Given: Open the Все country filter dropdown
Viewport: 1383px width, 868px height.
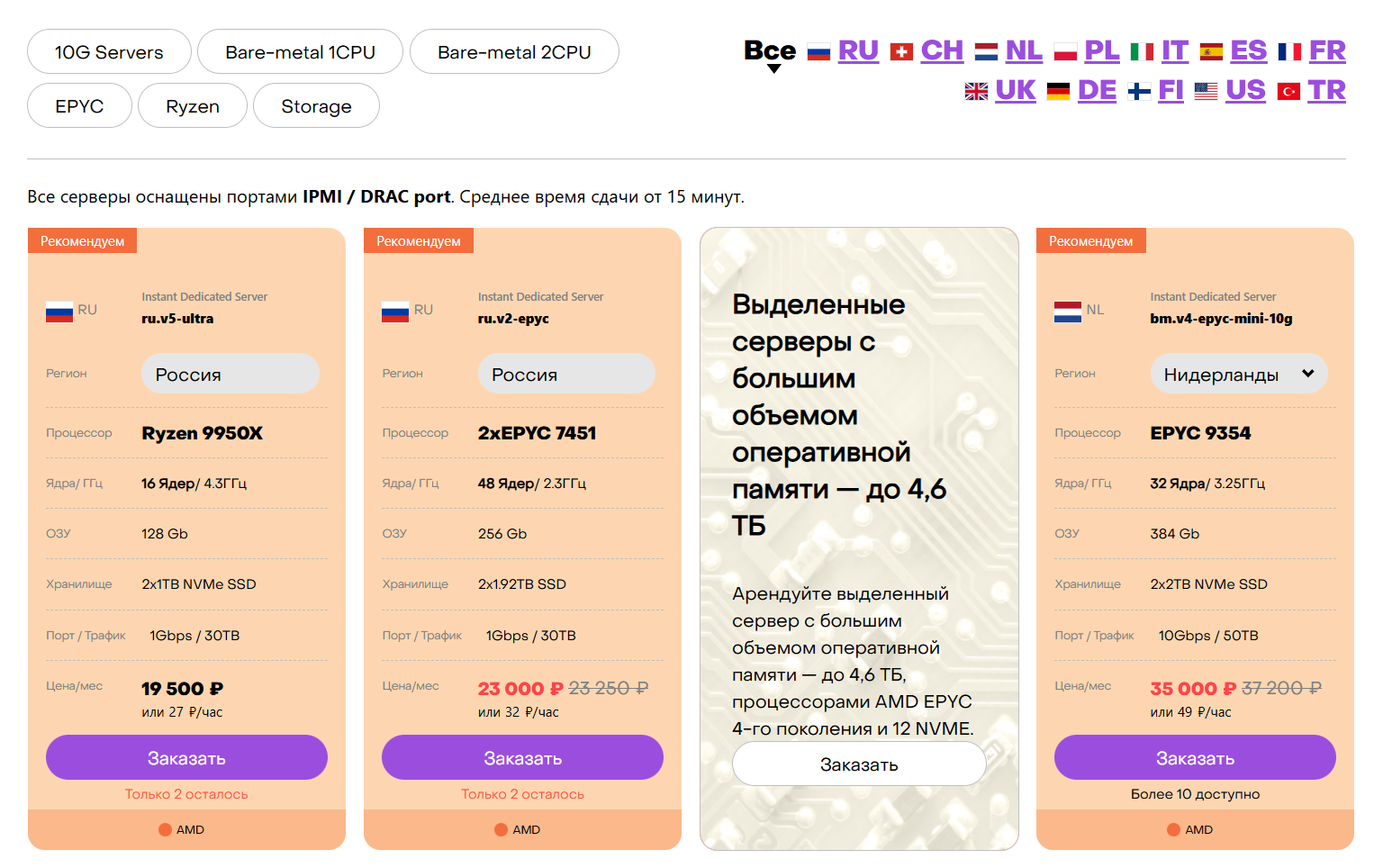Looking at the screenshot, I should coord(771,54).
